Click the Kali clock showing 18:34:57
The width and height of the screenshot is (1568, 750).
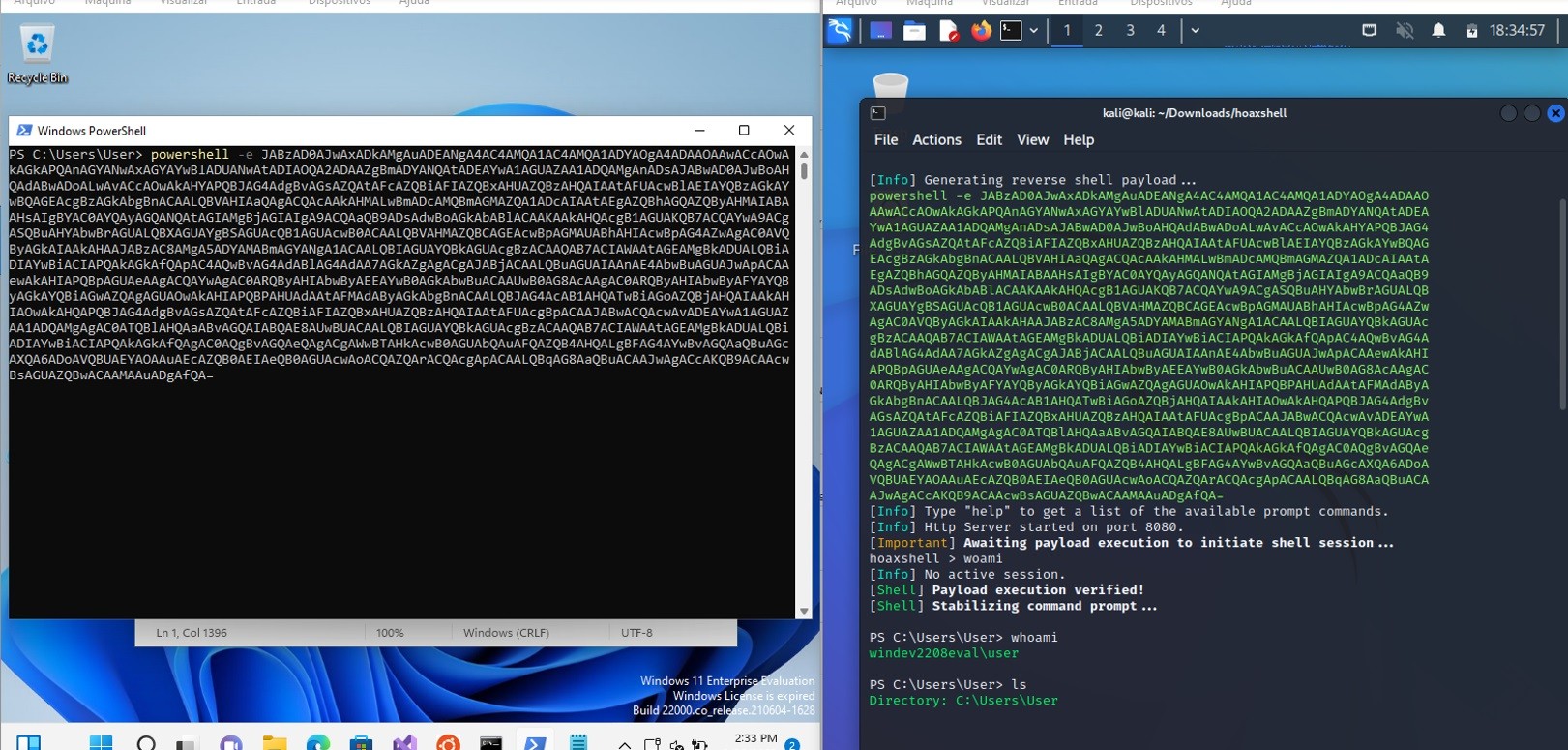pyautogui.click(x=1517, y=31)
